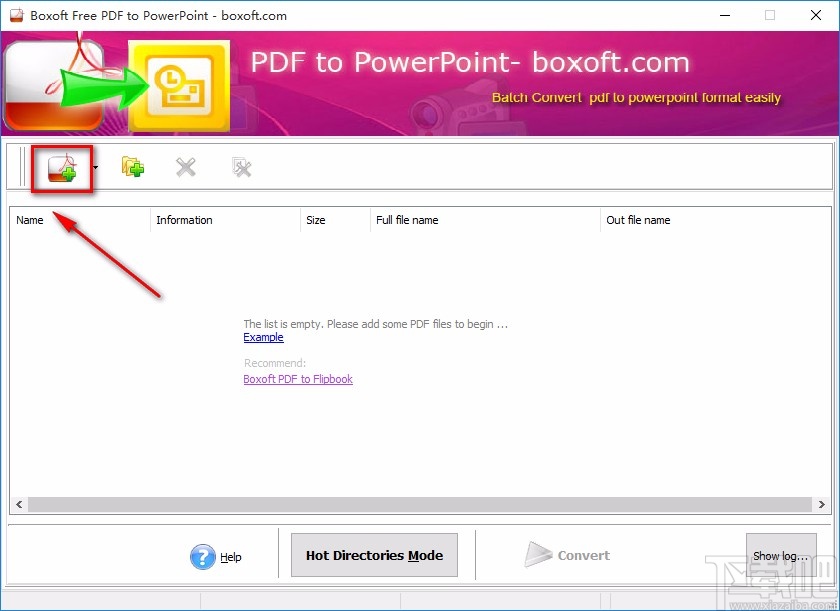Click the Information column header
This screenshot has width=840, height=611.
pyautogui.click(x=226, y=220)
